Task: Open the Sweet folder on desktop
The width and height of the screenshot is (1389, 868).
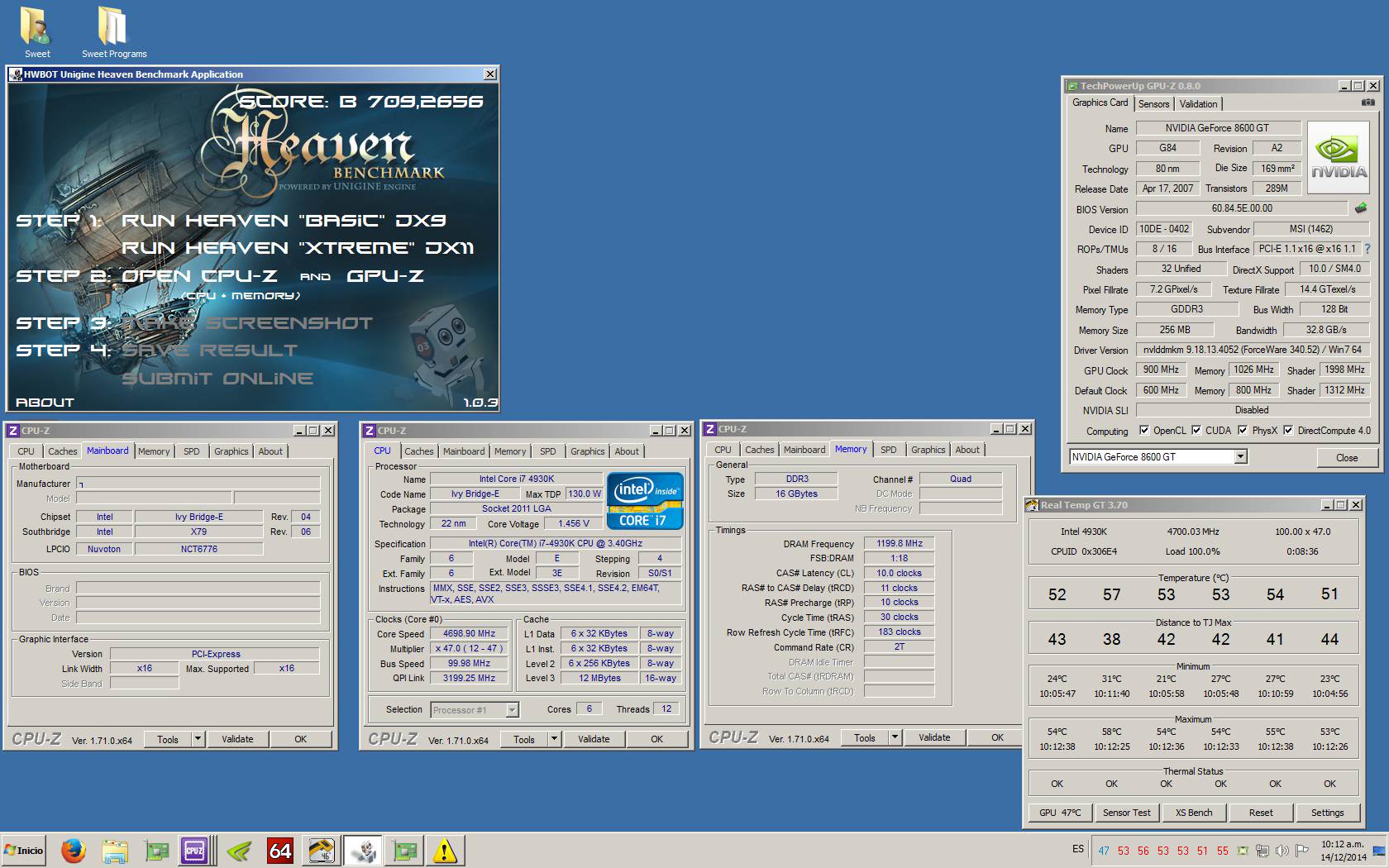Action: pyautogui.click(x=36, y=33)
